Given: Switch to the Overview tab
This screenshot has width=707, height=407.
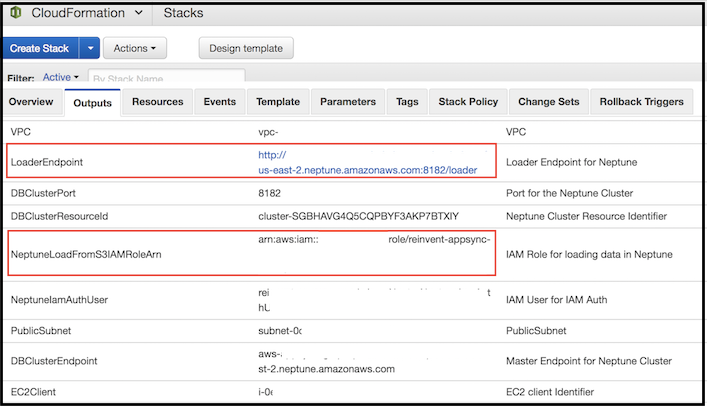Looking at the screenshot, I should 31,102.
